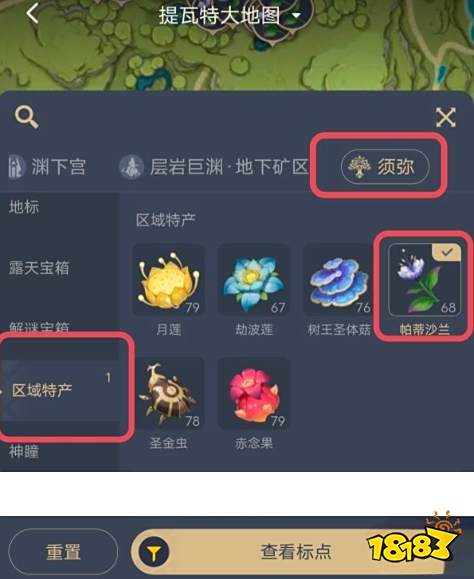Click the dropdown arrow beside the map title

pyautogui.click(x=296, y=16)
